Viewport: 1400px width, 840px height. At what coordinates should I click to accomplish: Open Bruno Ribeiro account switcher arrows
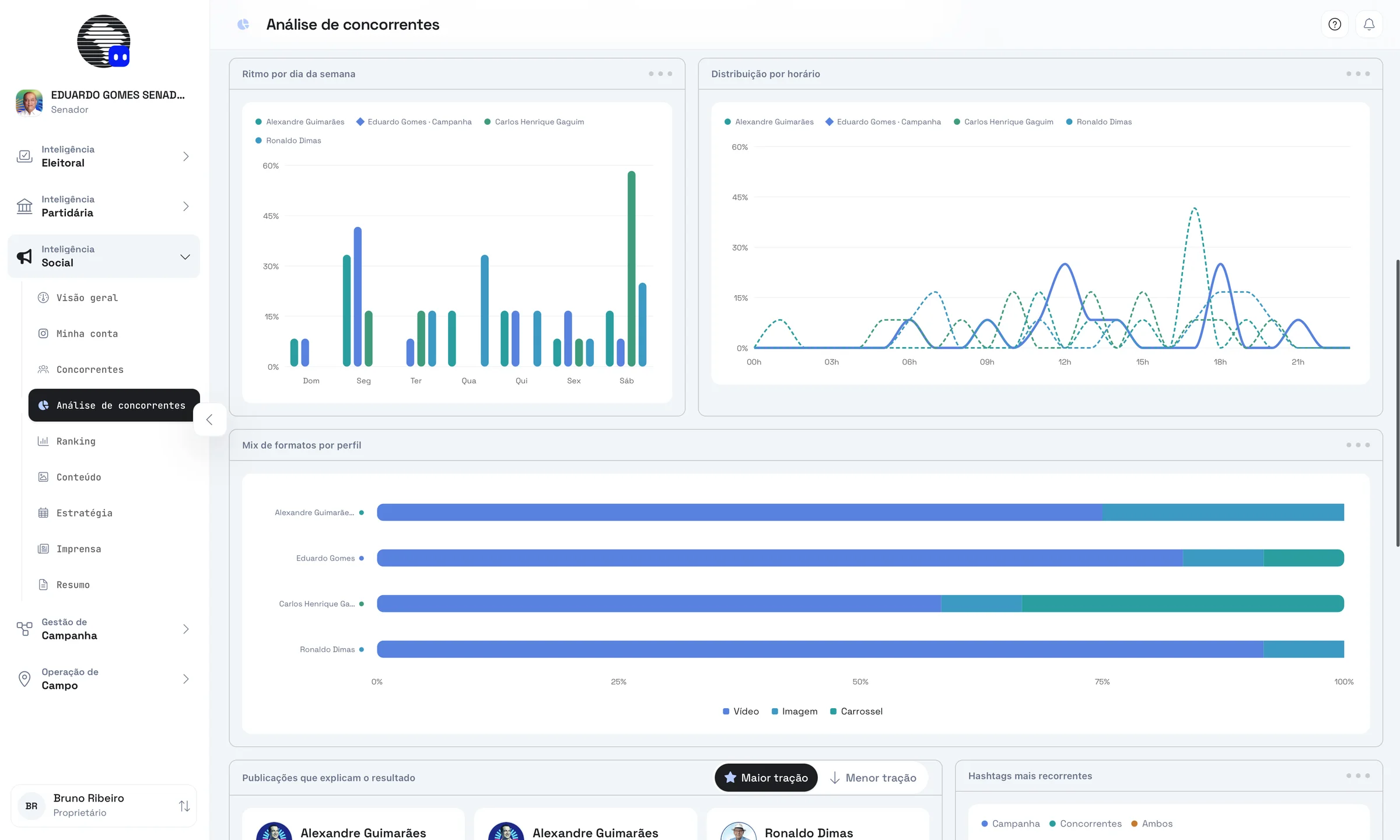coord(184,806)
